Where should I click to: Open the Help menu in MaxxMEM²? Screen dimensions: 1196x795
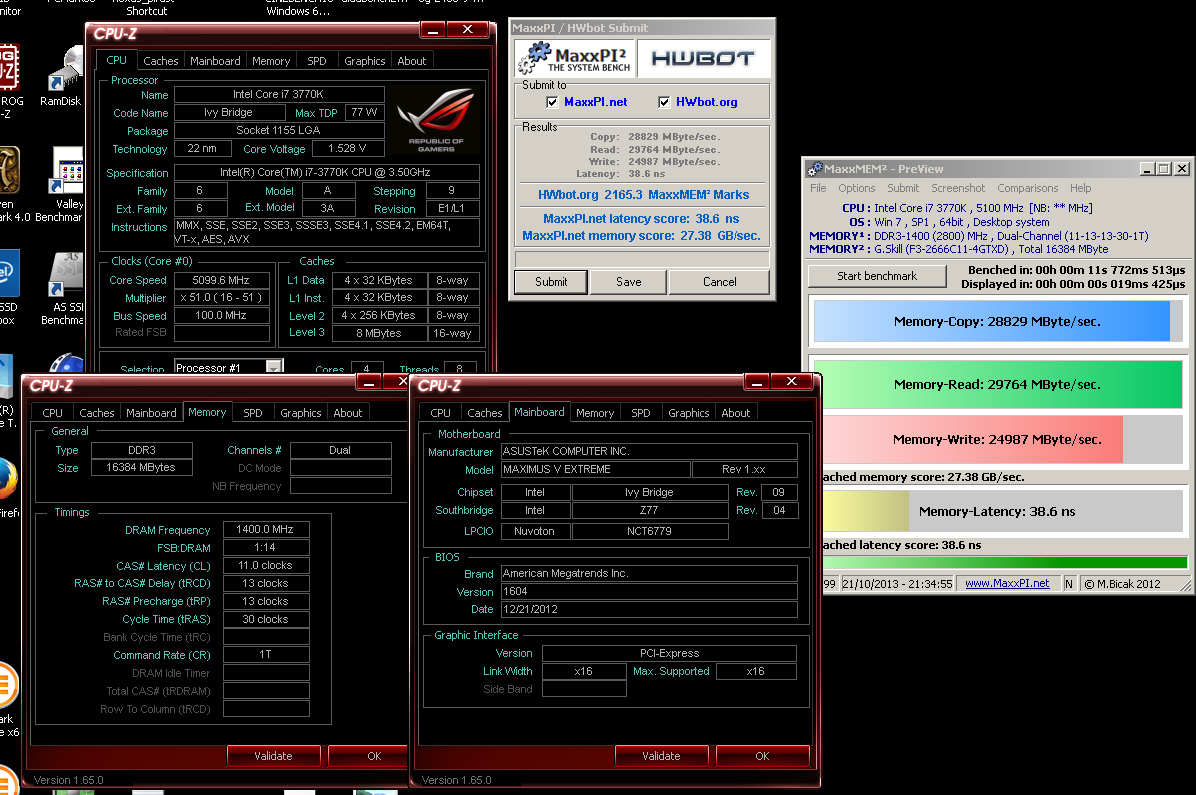tap(1080, 188)
